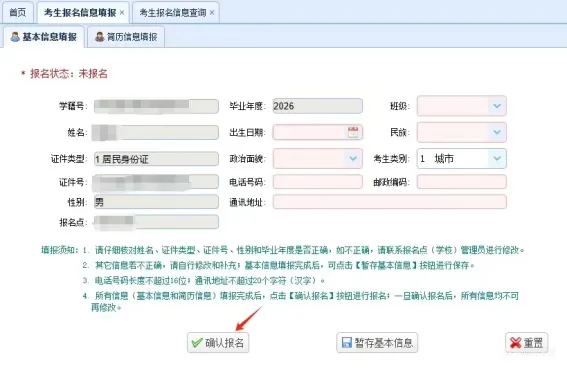This screenshot has height=369, width=567.
Task: Click the 证件类型 field 居民身份证
Action: point(156,159)
